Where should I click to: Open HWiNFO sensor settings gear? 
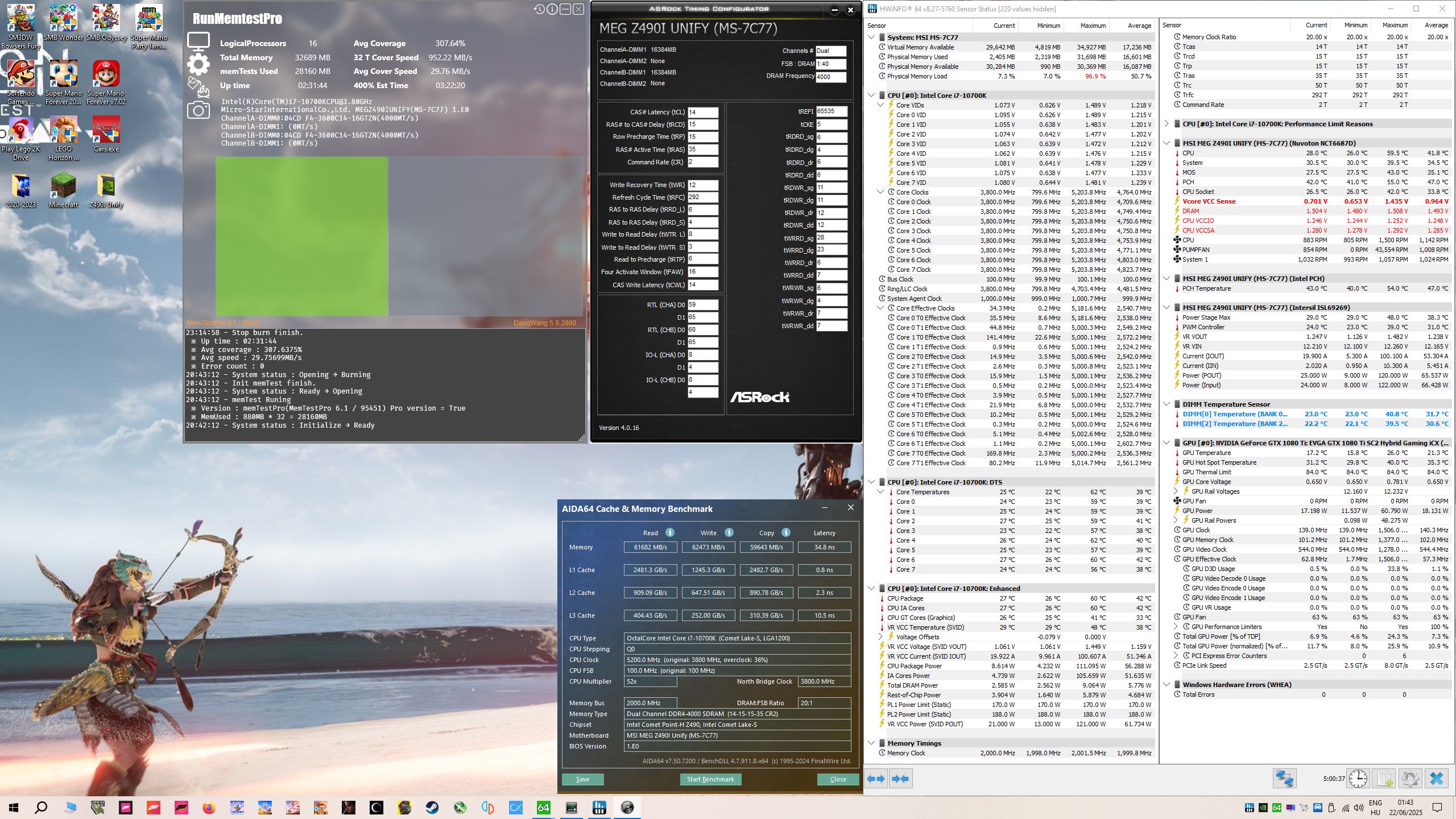coord(1410,779)
